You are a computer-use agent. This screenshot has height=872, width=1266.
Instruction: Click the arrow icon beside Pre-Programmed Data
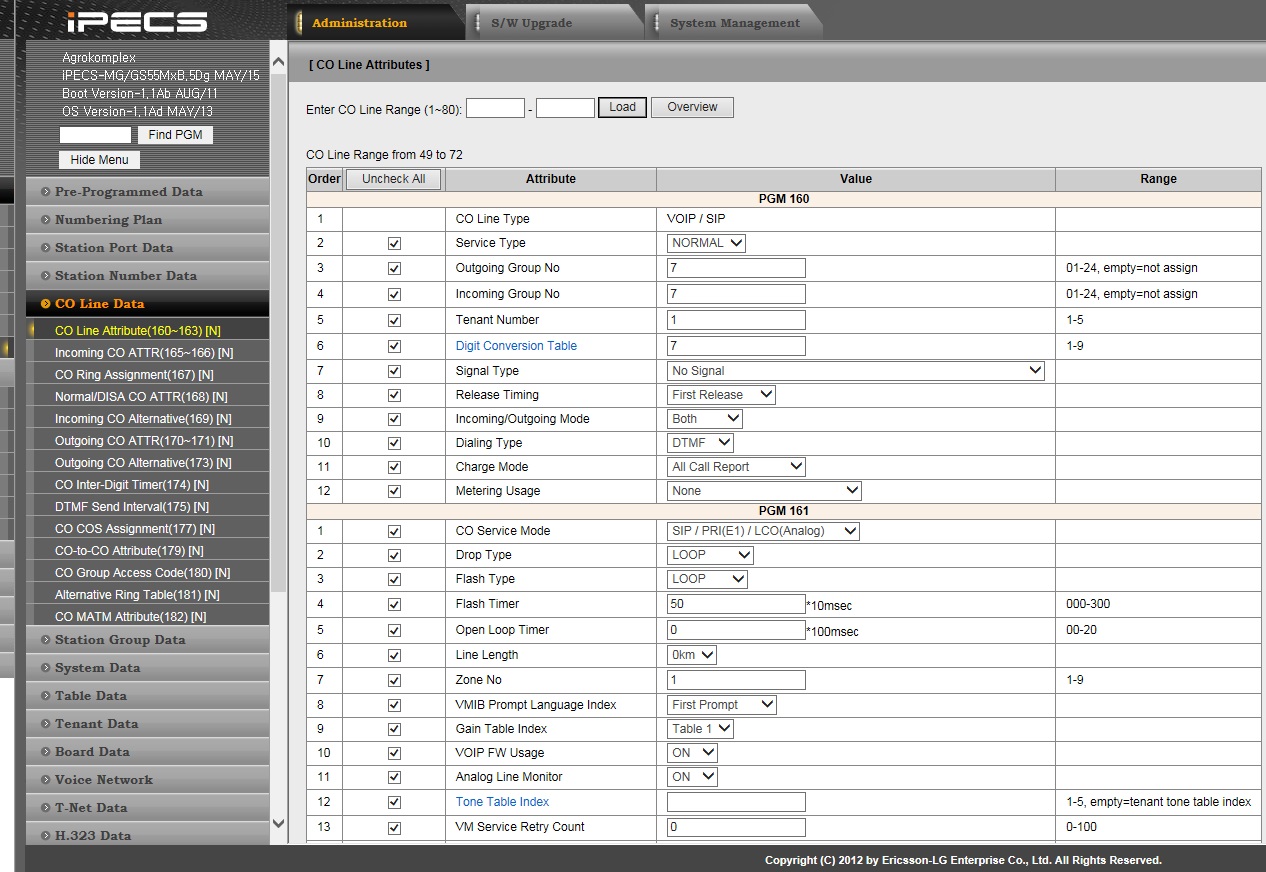point(46,192)
